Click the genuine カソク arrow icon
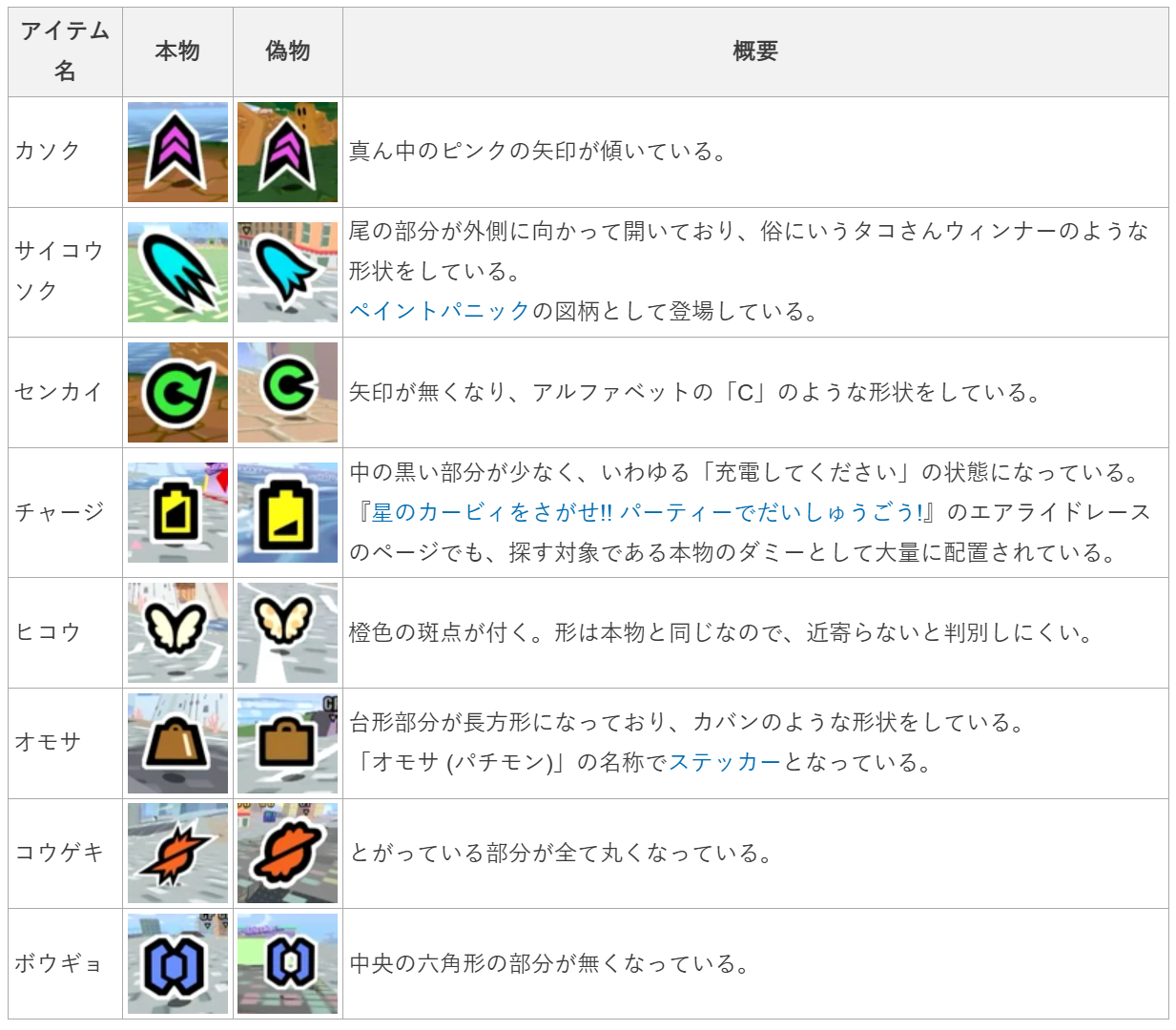1176x1030 pixels. (177, 152)
